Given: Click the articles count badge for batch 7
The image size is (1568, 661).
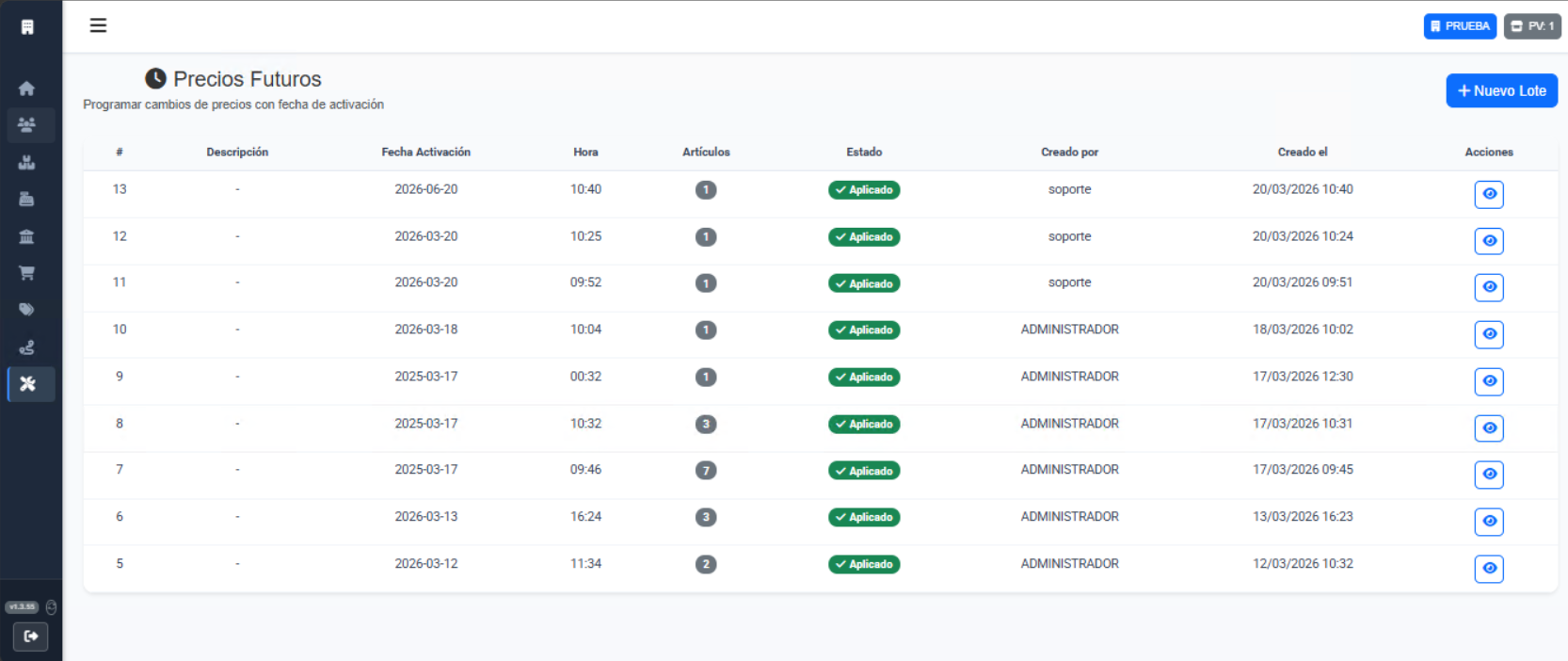Looking at the screenshot, I should click(706, 471).
